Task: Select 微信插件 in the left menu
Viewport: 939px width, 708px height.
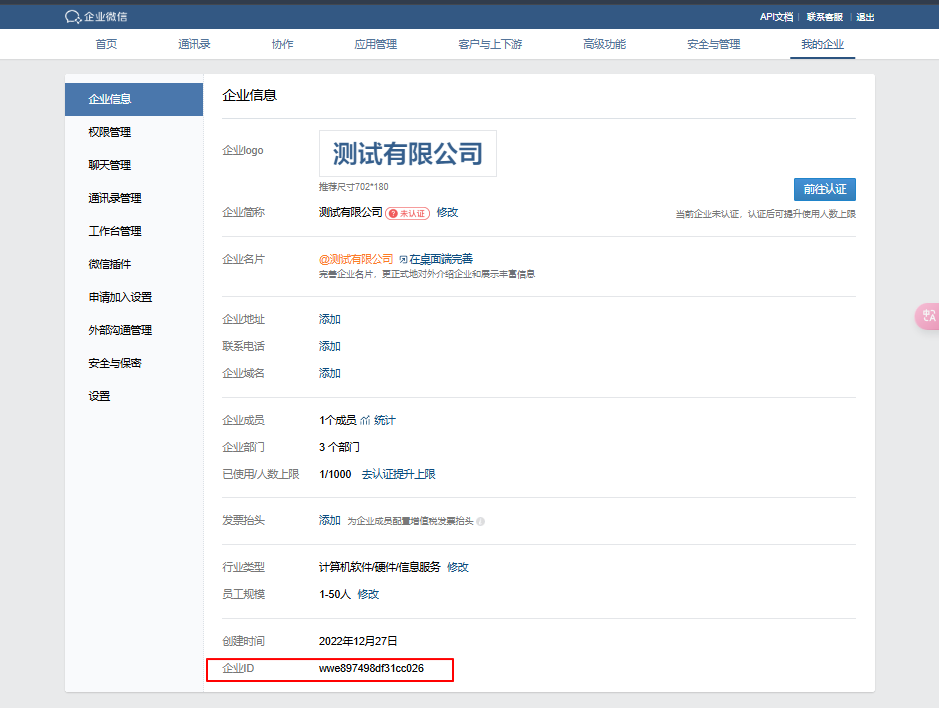Action: pyautogui.click(x=109, y=264)
